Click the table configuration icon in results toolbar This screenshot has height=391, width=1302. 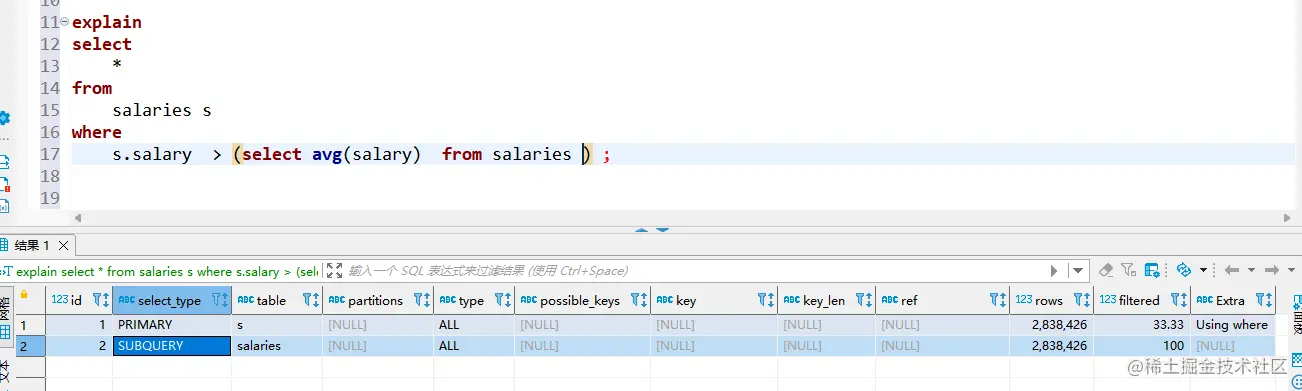1152,270
